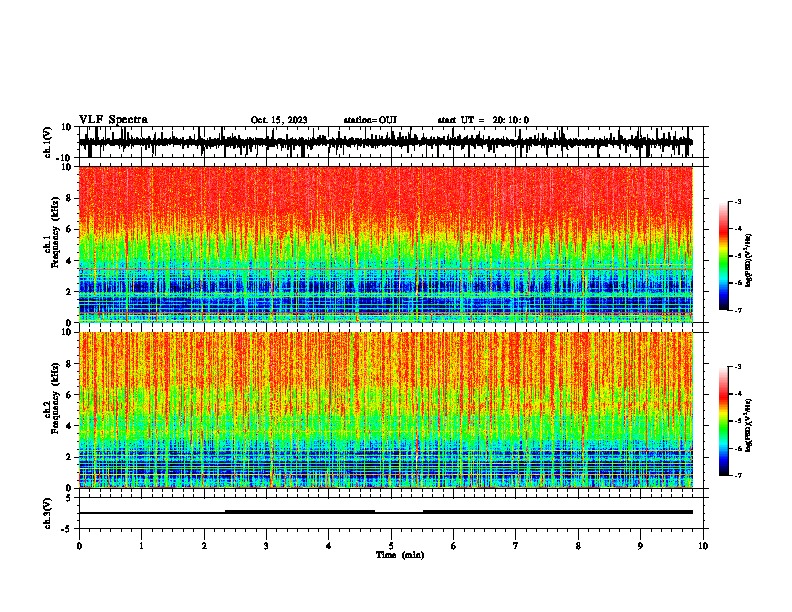The width and height of the screenshot is (792, 612).
Task: Click time axis tick label "6"
Action: 454,546
